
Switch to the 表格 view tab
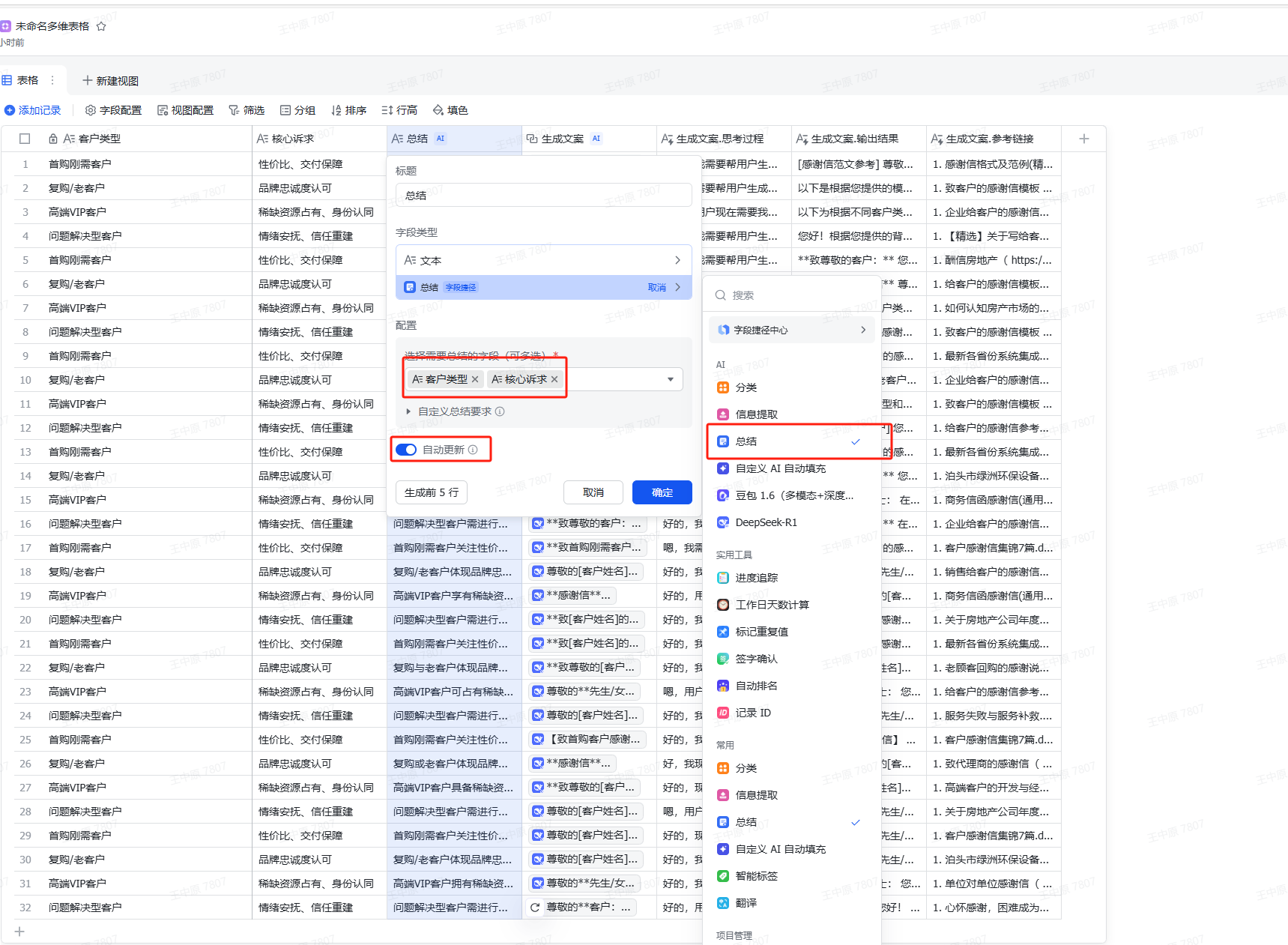click(21, 80)
